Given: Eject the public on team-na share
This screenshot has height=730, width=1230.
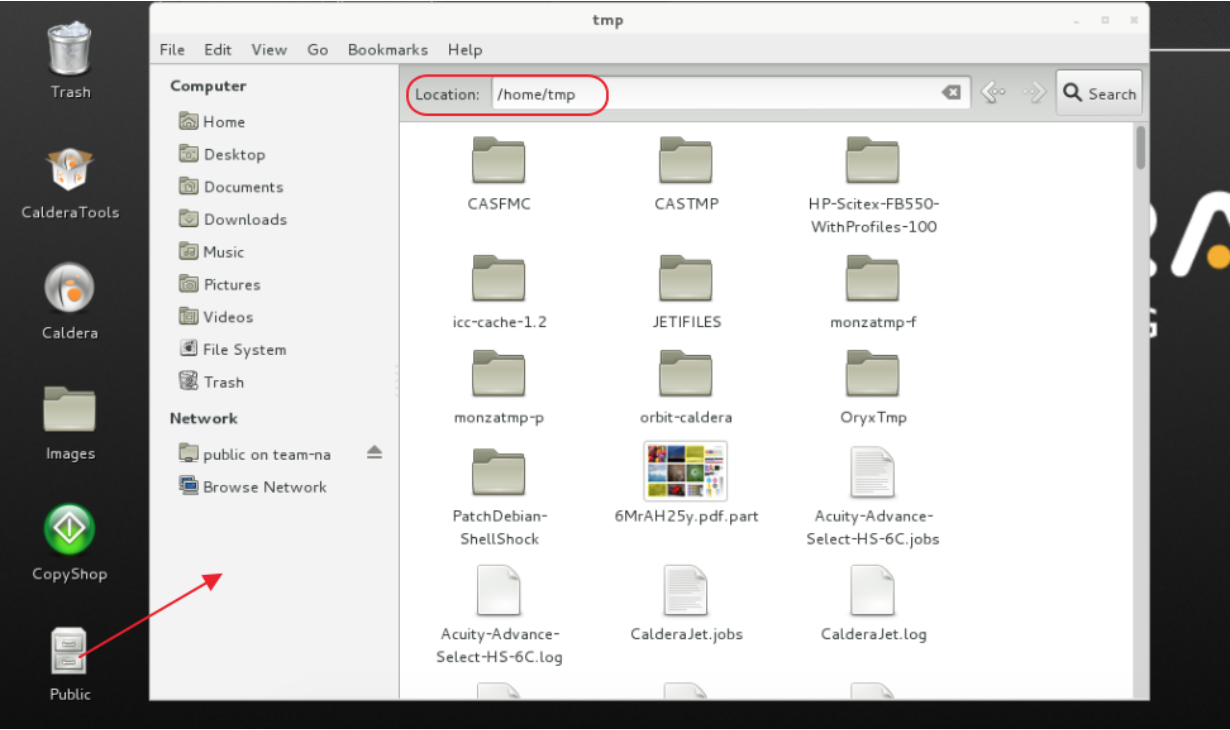Looking at the screenshot, I should click(374, 453).
